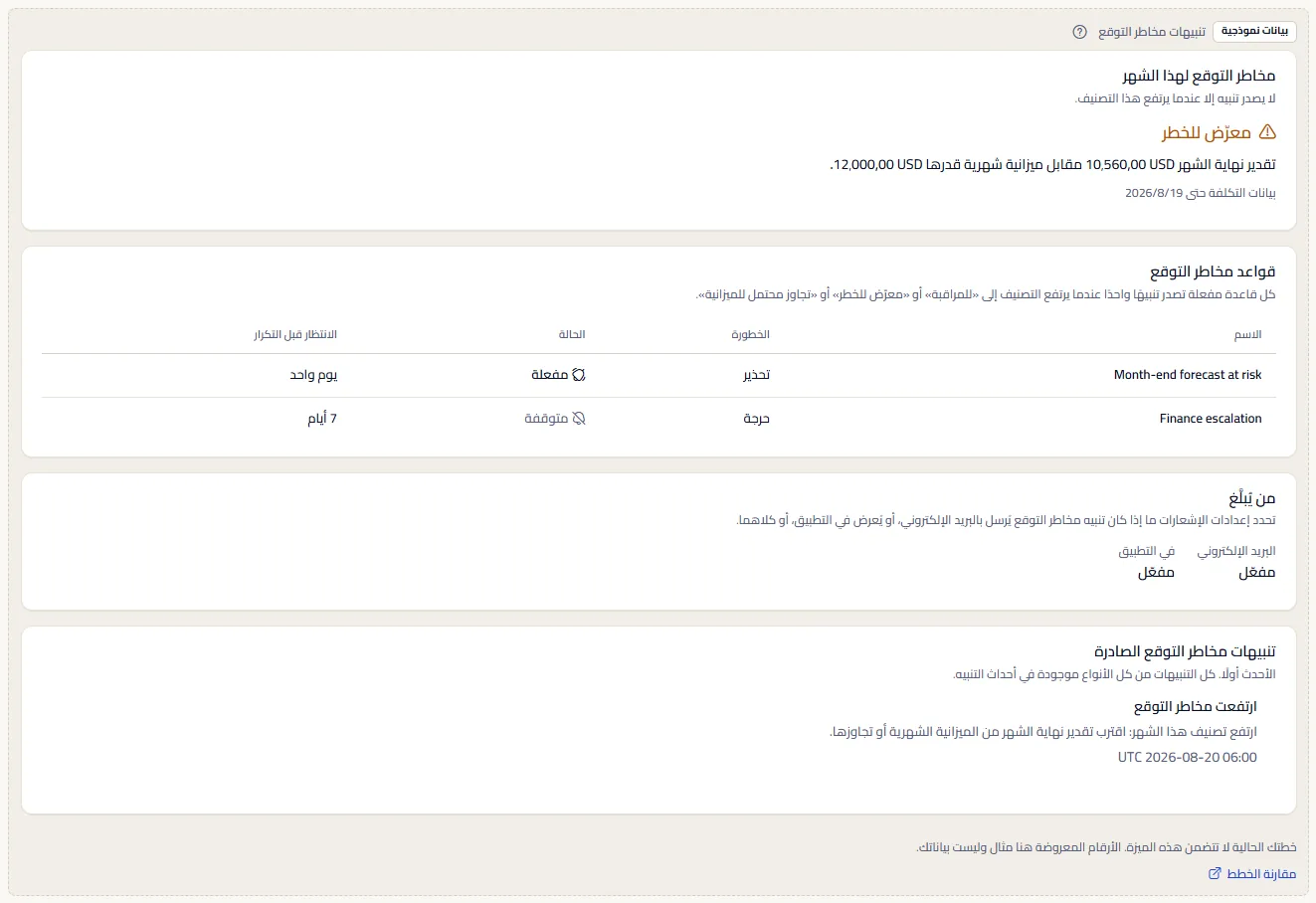Click the مفعّل value under في التطبيق
Screen dimensions: 1316x903
pos(1157,573)
